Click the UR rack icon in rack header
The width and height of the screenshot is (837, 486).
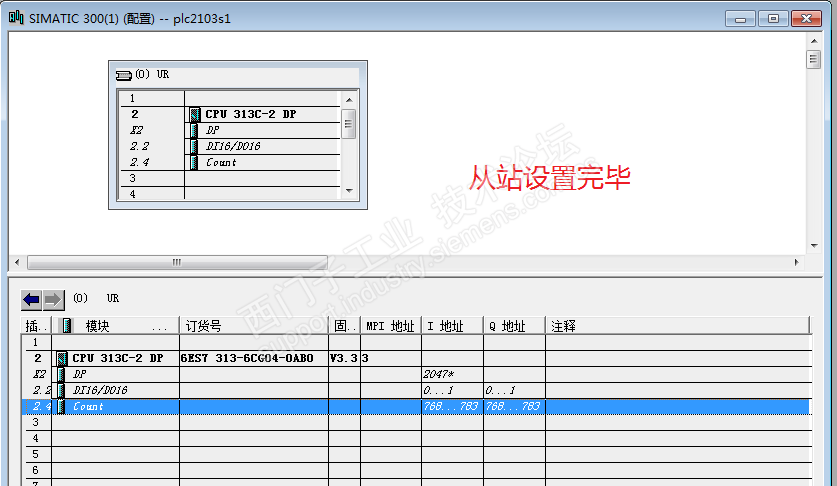(x=124, y=75)
